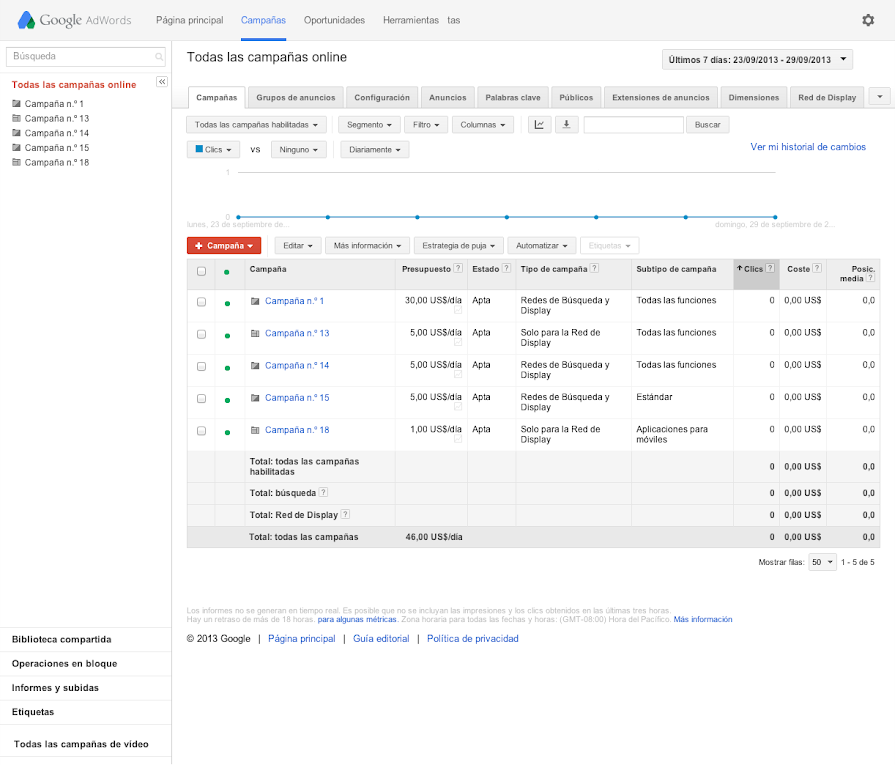This screenshot has width=895, height=765.
Task: Switch to the Palabras clave tab
Action: 512,98
